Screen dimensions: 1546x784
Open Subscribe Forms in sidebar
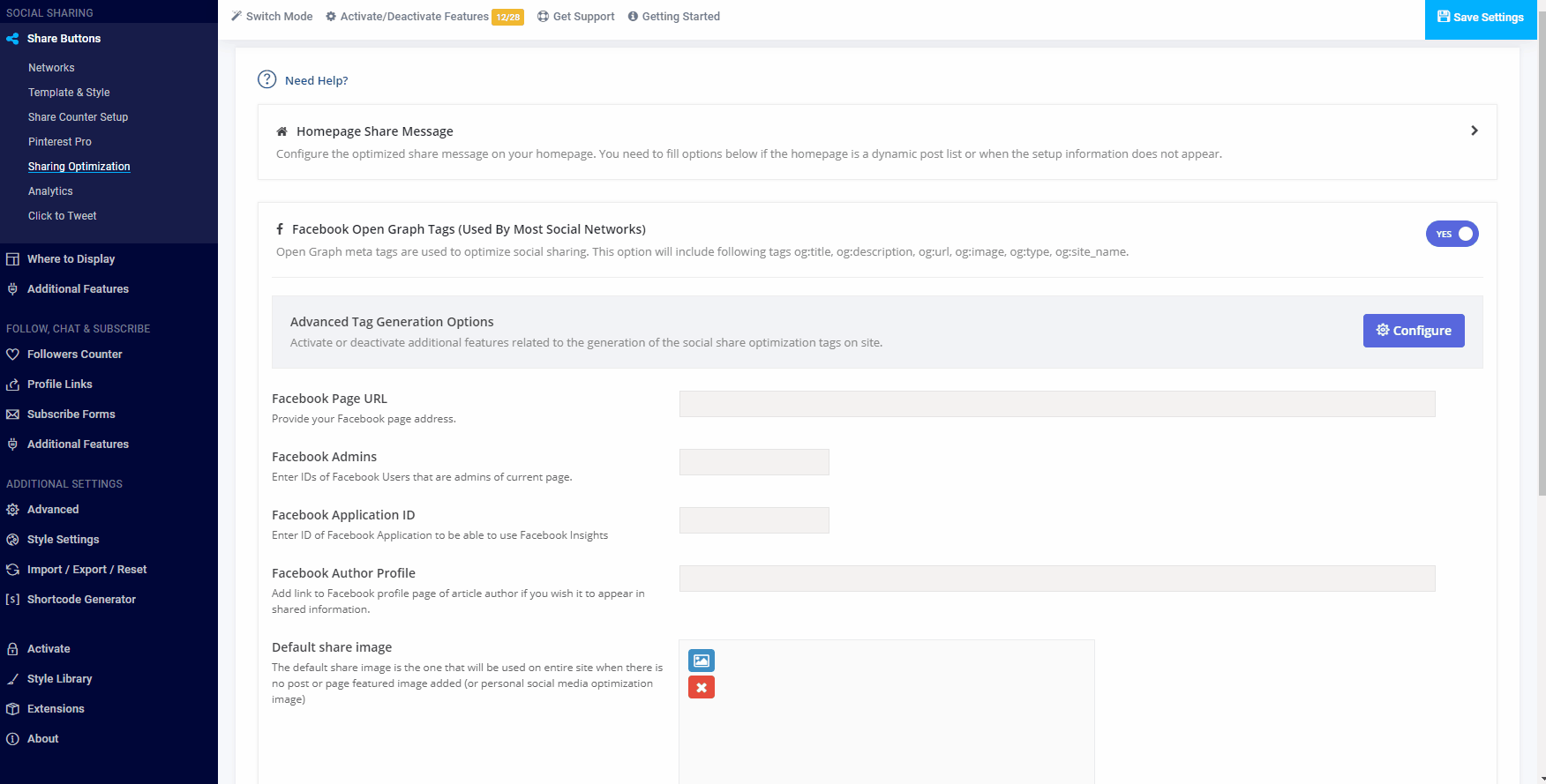tap(71, 414)
